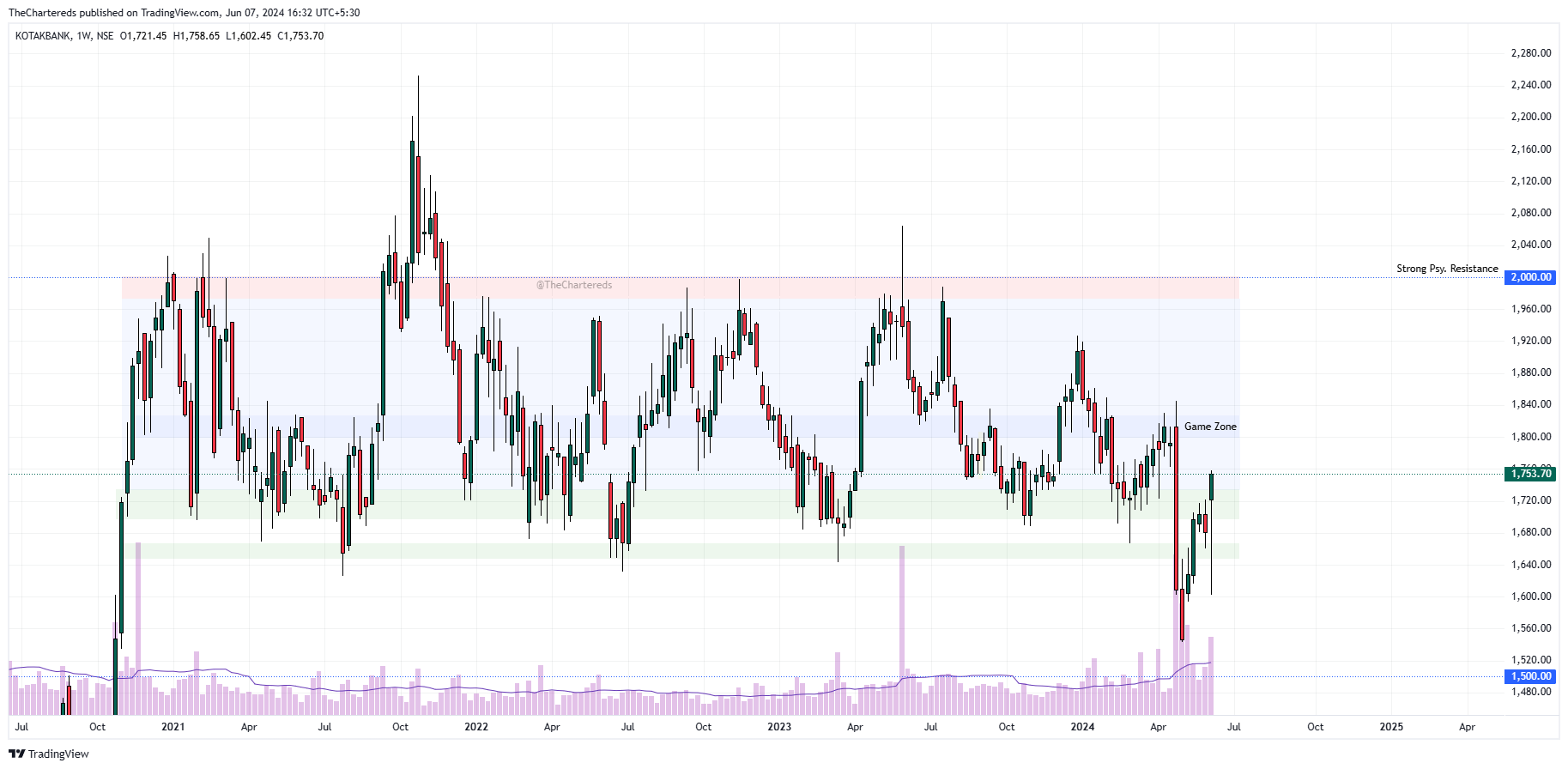The image size is (1568, 769).
Task: Click the 1,840.00 price axis label
Action: (1531, 404)
